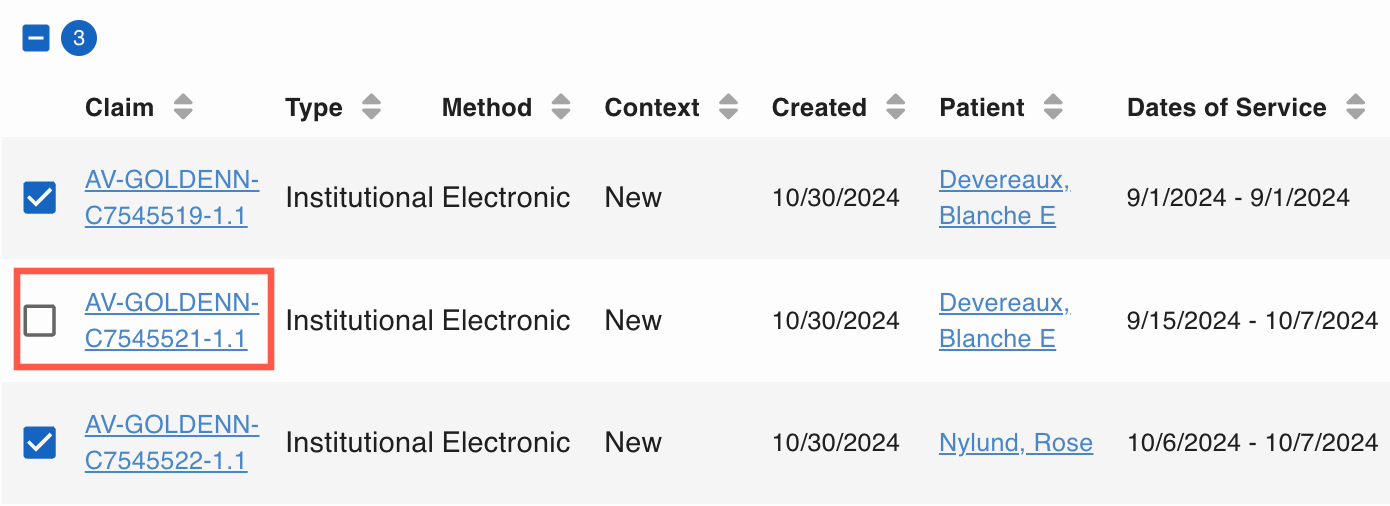Open patient Nylund, Rose
This screenshot has height=506, width=1390.
point(1016,443)
